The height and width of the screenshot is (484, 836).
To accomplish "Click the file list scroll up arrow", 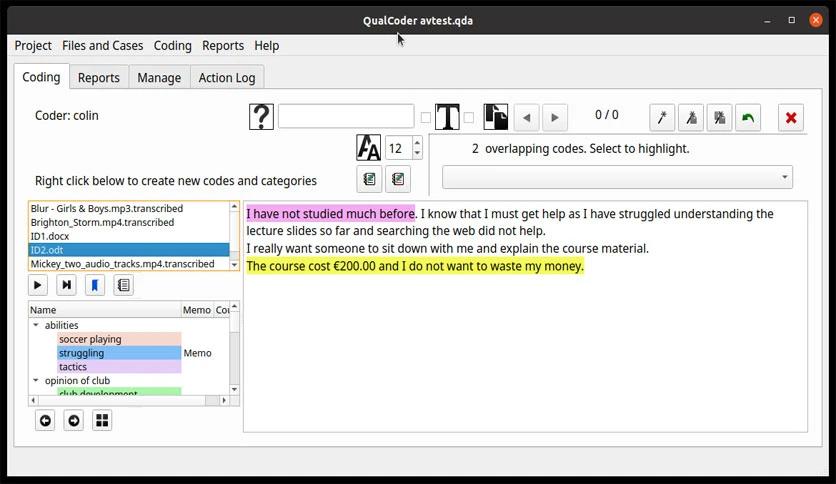I will point(234,207).
